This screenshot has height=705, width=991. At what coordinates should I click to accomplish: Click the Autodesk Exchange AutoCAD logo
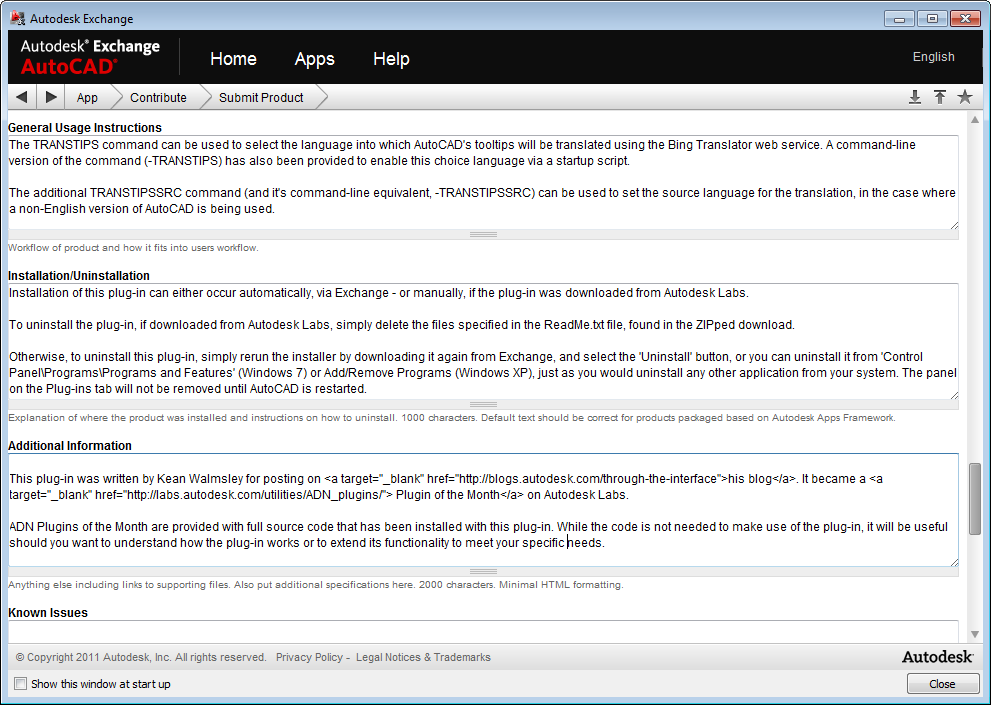[x=90, y=56]
